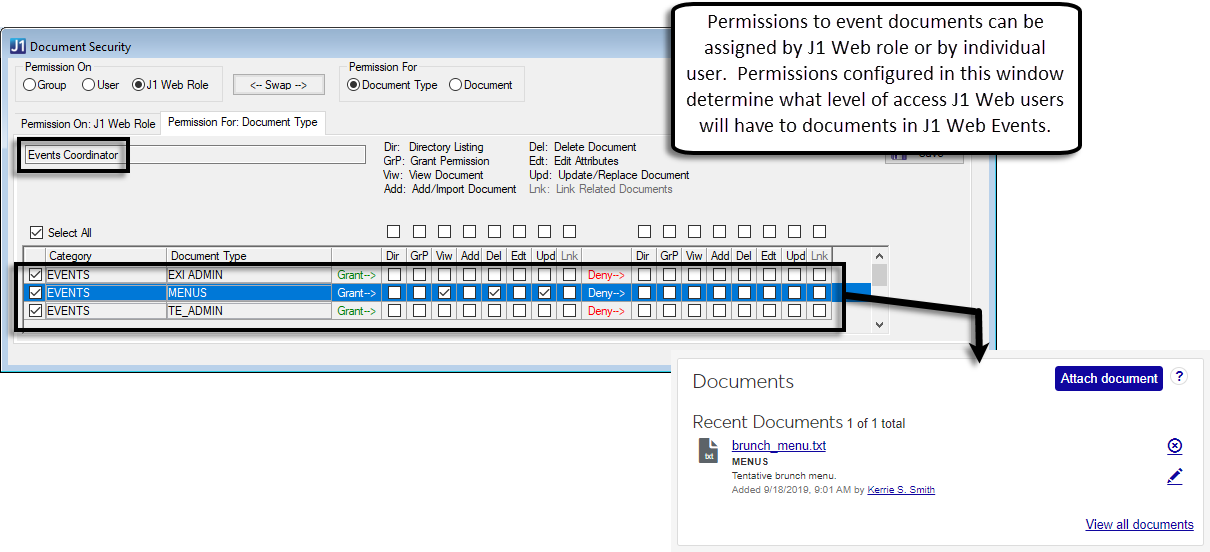Open the Kerrie S. Smith link
The image size is (1210, 552).
(x=901, y=490)
